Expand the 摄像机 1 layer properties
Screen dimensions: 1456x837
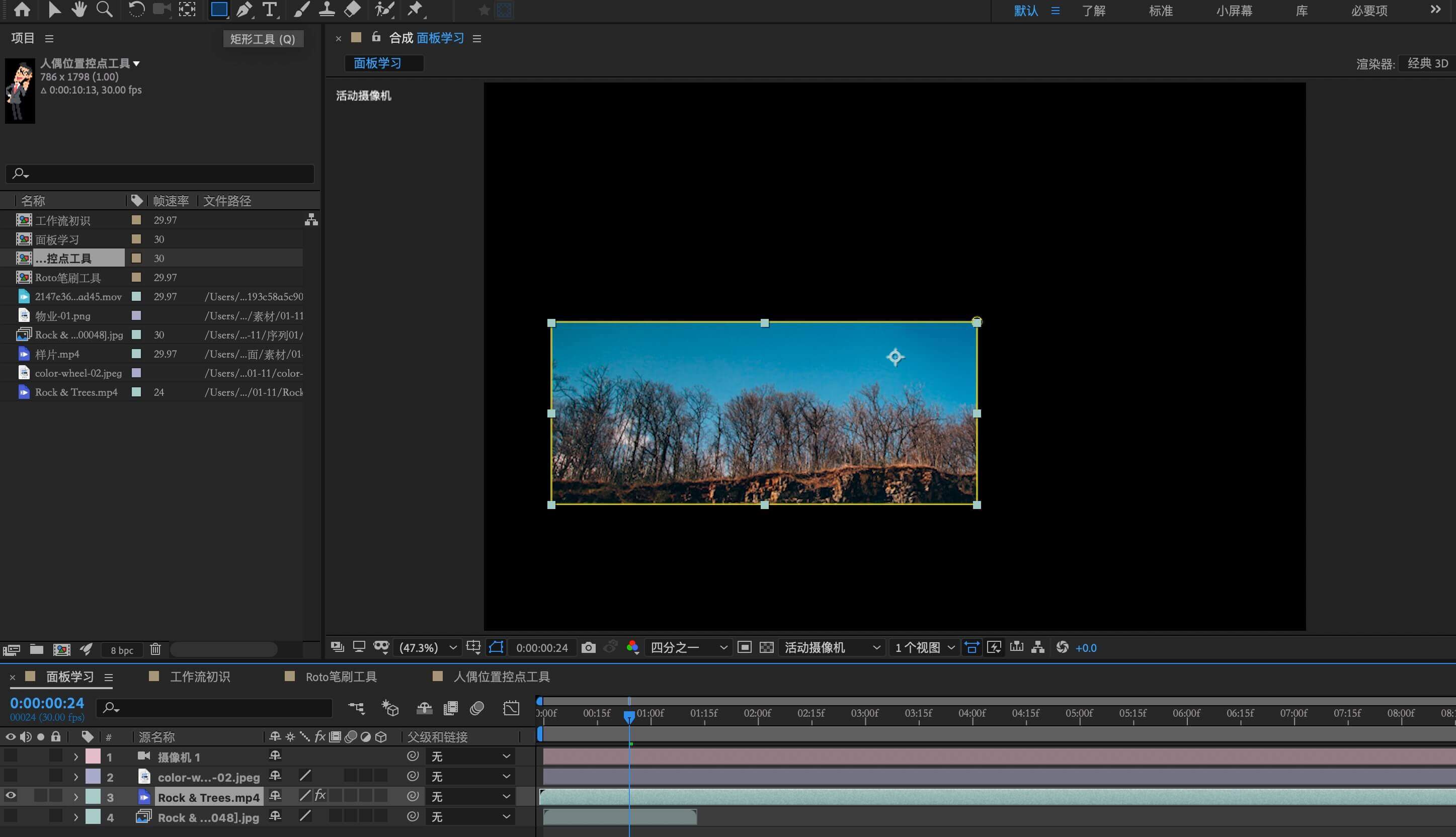coord(76,757)
